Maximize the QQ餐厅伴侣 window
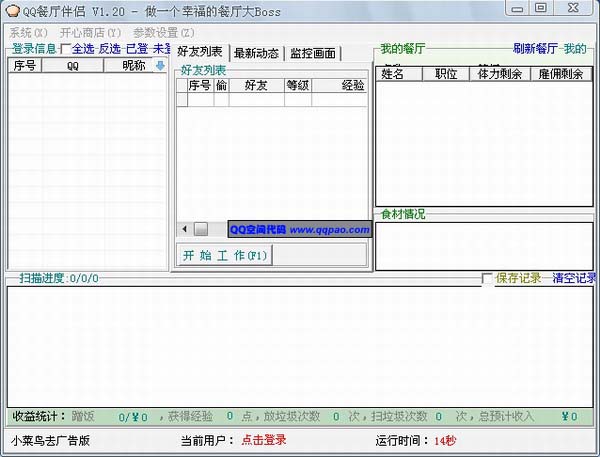Screen dimensions: 600x457 click(x=541, y=8)
